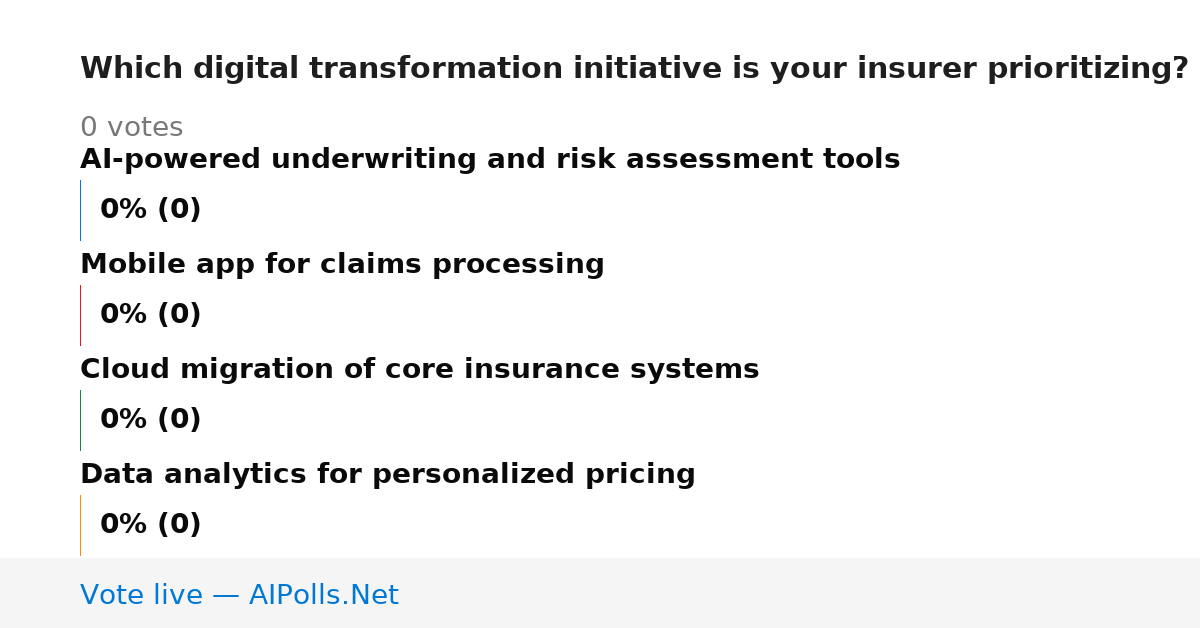Click the (0) vote count under Mobile app
1200x628 pixels.
(179, 315)
